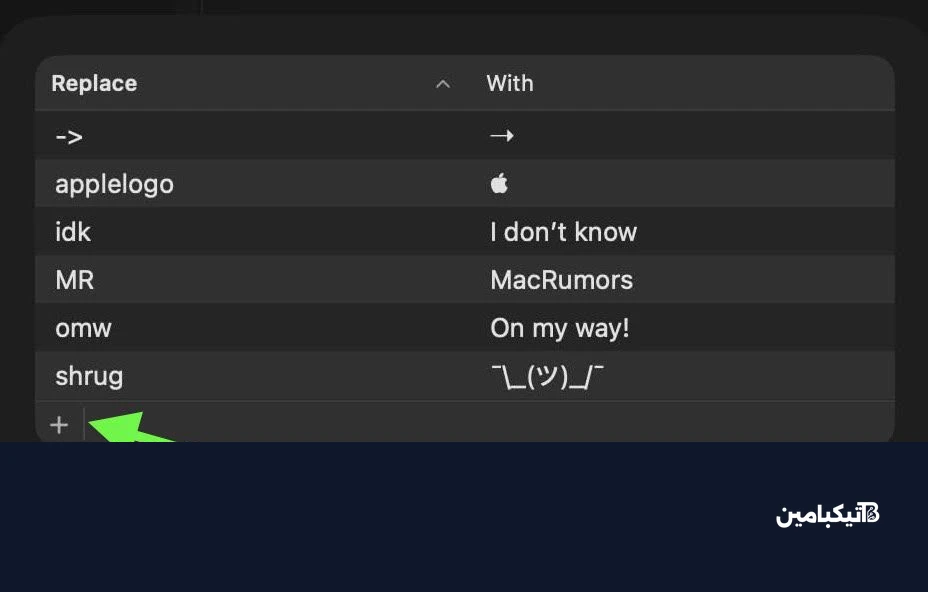Select the '->' shortcut row
Viewport: 928px width, 592px height.
(x=69, y=135)
